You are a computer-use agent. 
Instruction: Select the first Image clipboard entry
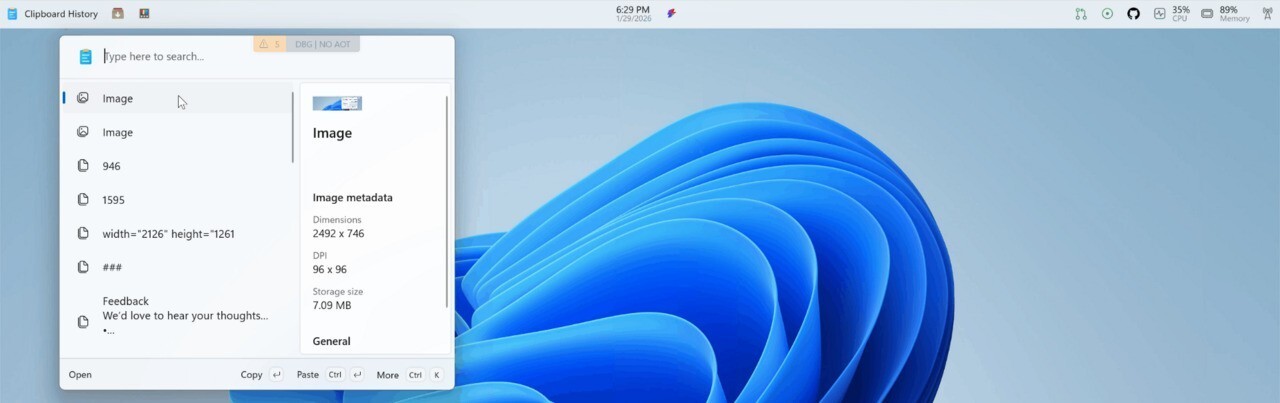point(176,98)
